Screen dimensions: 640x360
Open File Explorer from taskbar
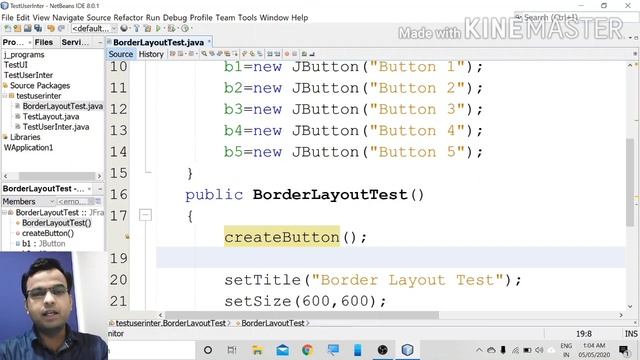click(x=257, y=350)
